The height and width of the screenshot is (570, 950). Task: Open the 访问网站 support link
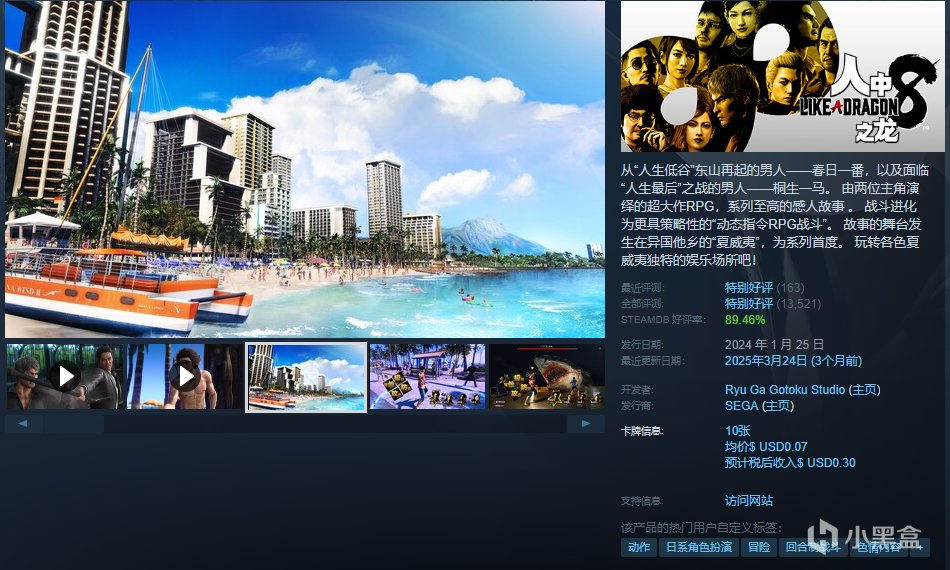tap(749, 501)
